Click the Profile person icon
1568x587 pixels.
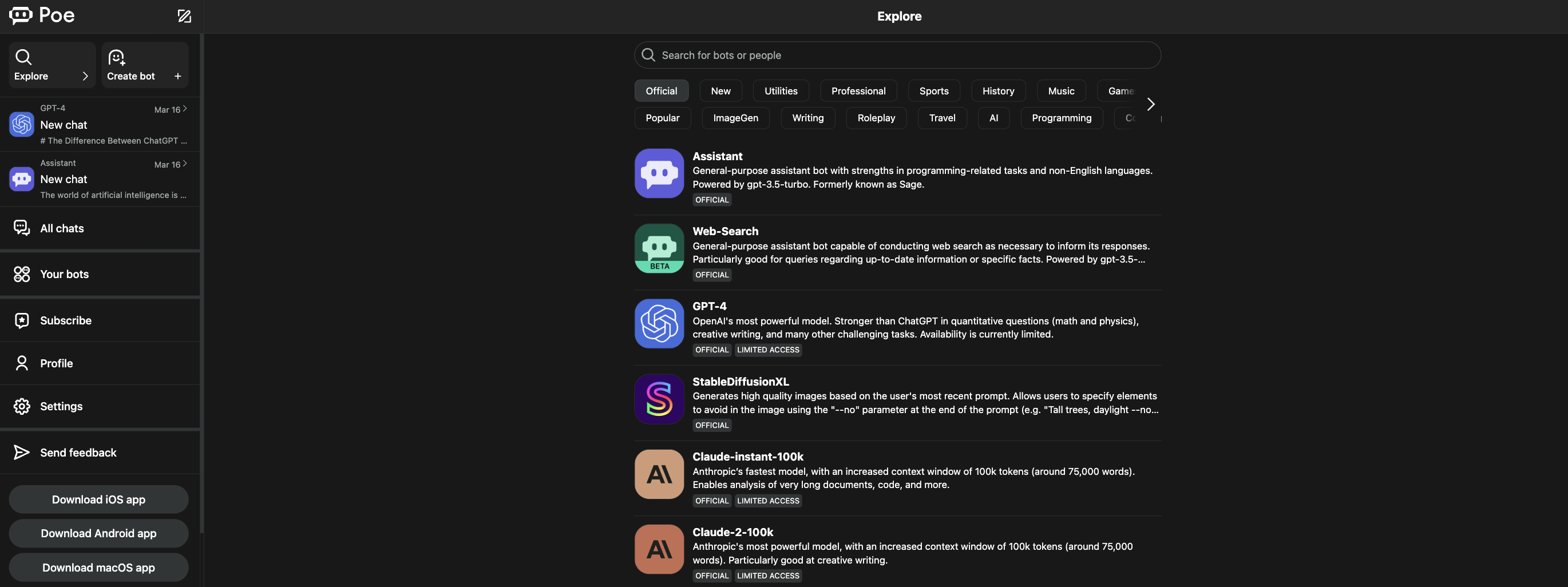tap(21, 363)
